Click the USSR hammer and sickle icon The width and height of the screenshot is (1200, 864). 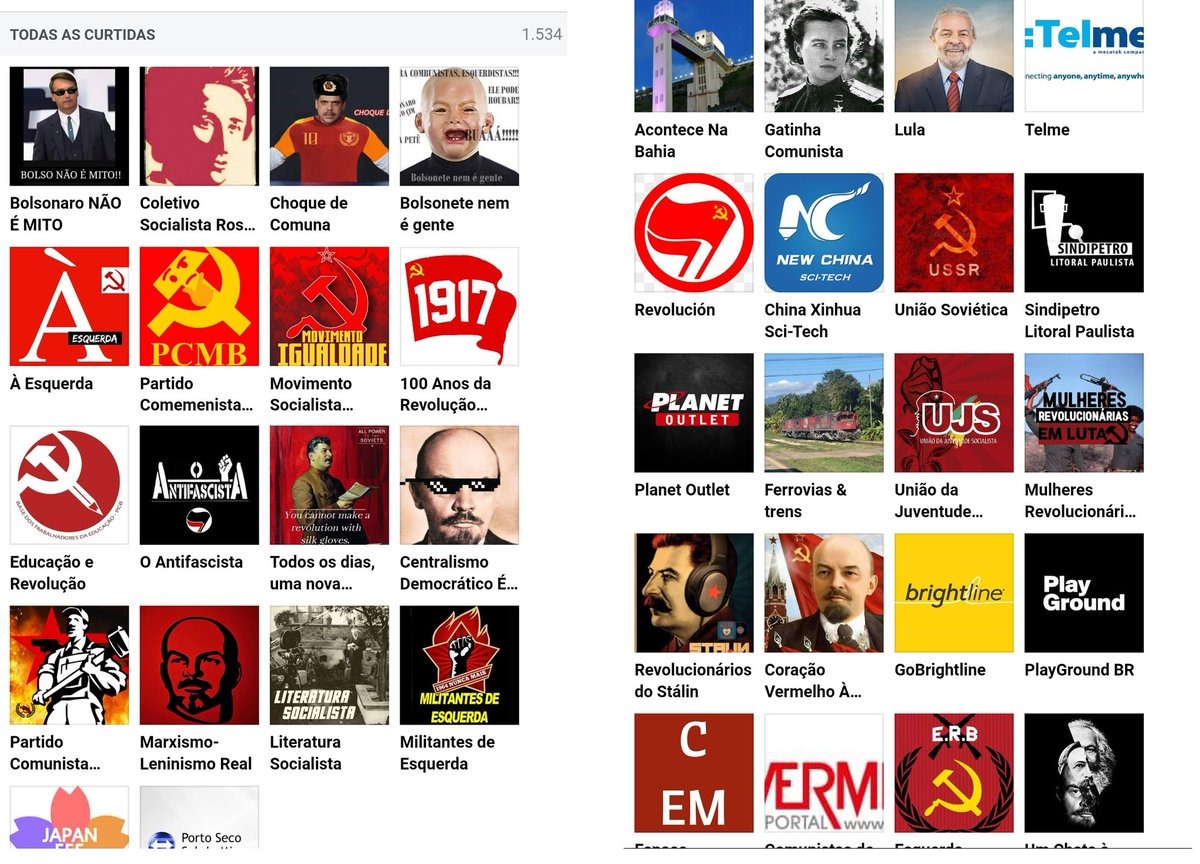point(954,233)
